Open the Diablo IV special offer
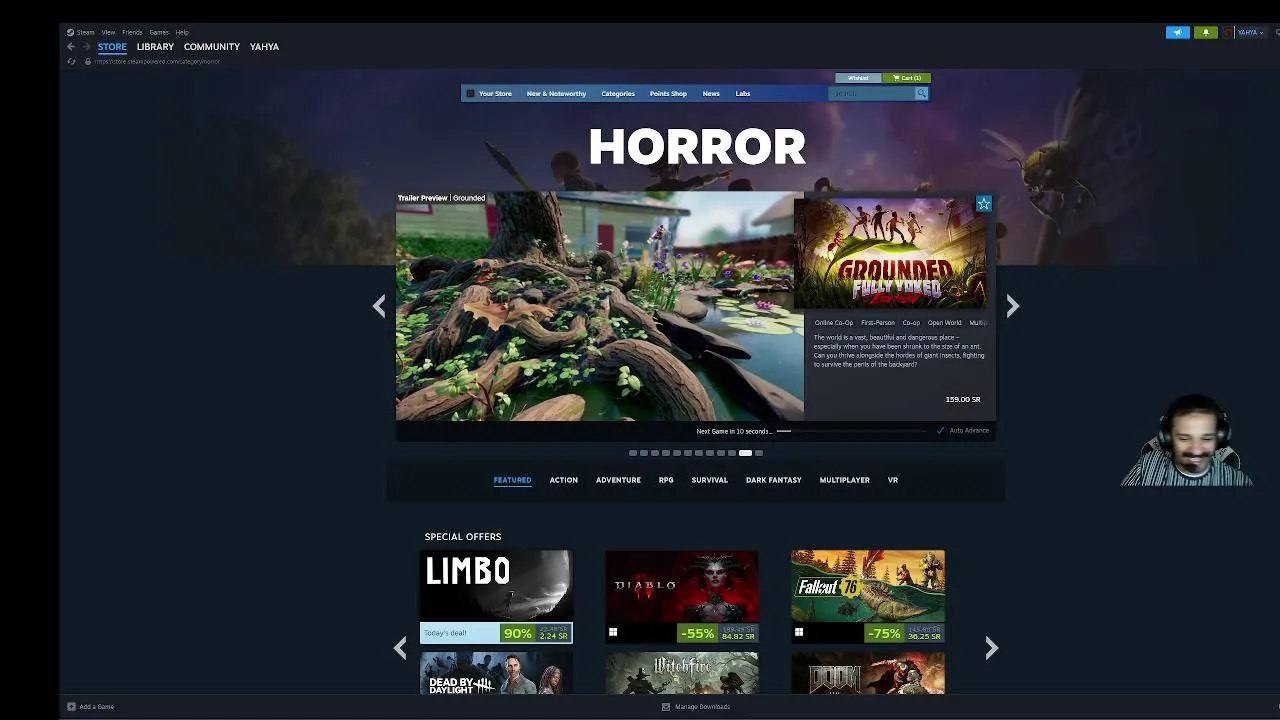Viewport: 1280px width, 720px height. 682,596
